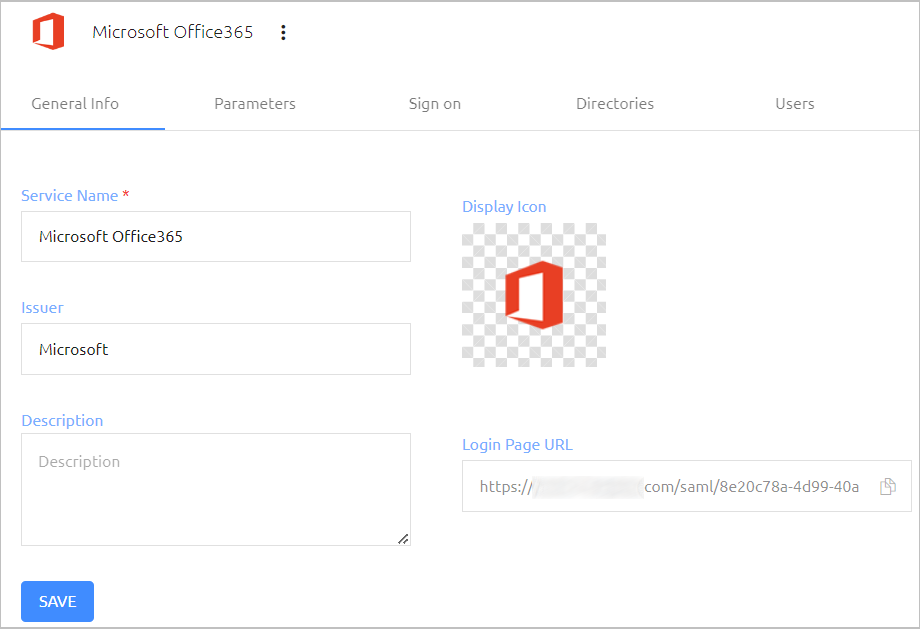Click the Description resize handle
The image size is (920, 629).
403,539
